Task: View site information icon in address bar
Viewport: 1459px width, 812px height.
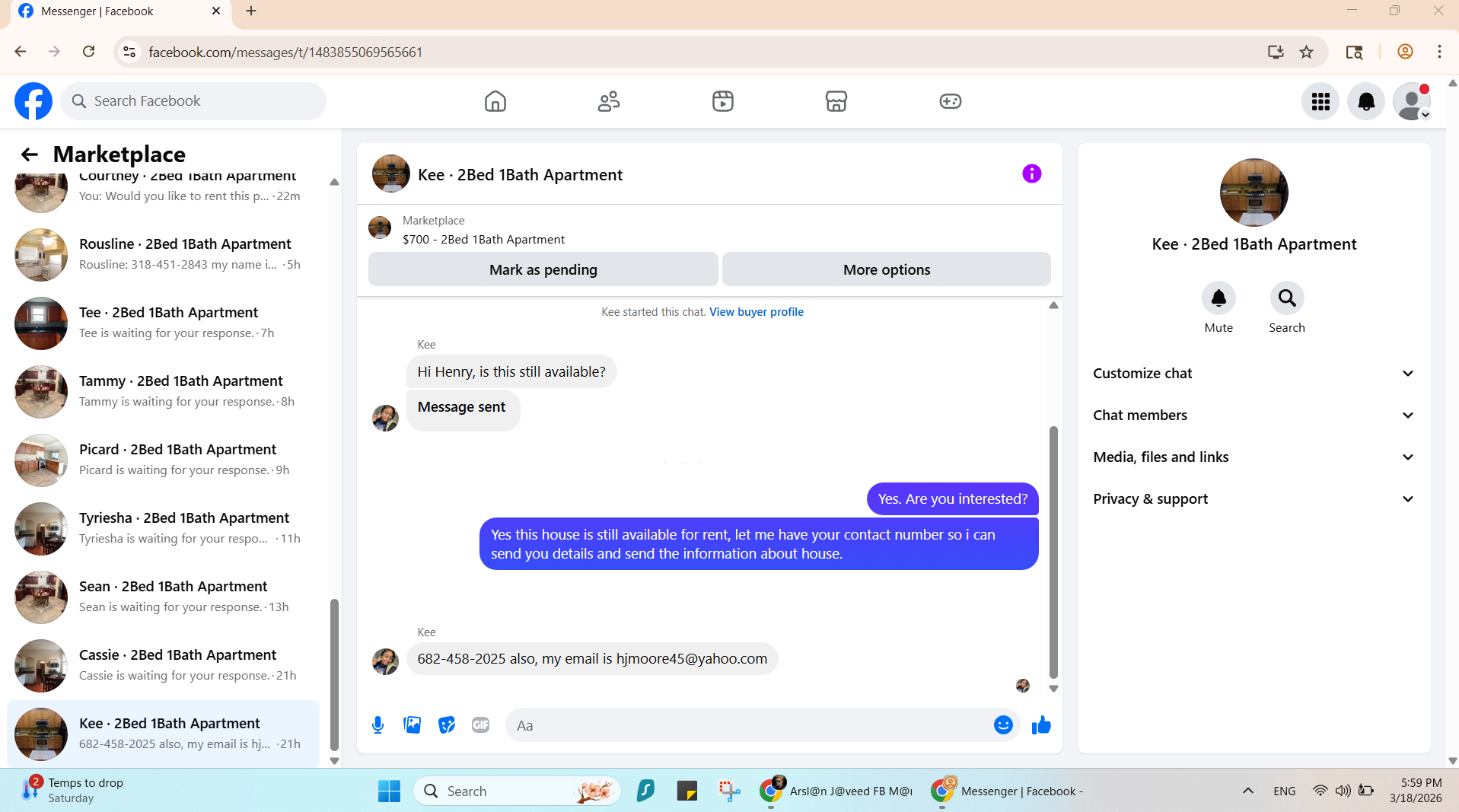Action: pos(129,52)
